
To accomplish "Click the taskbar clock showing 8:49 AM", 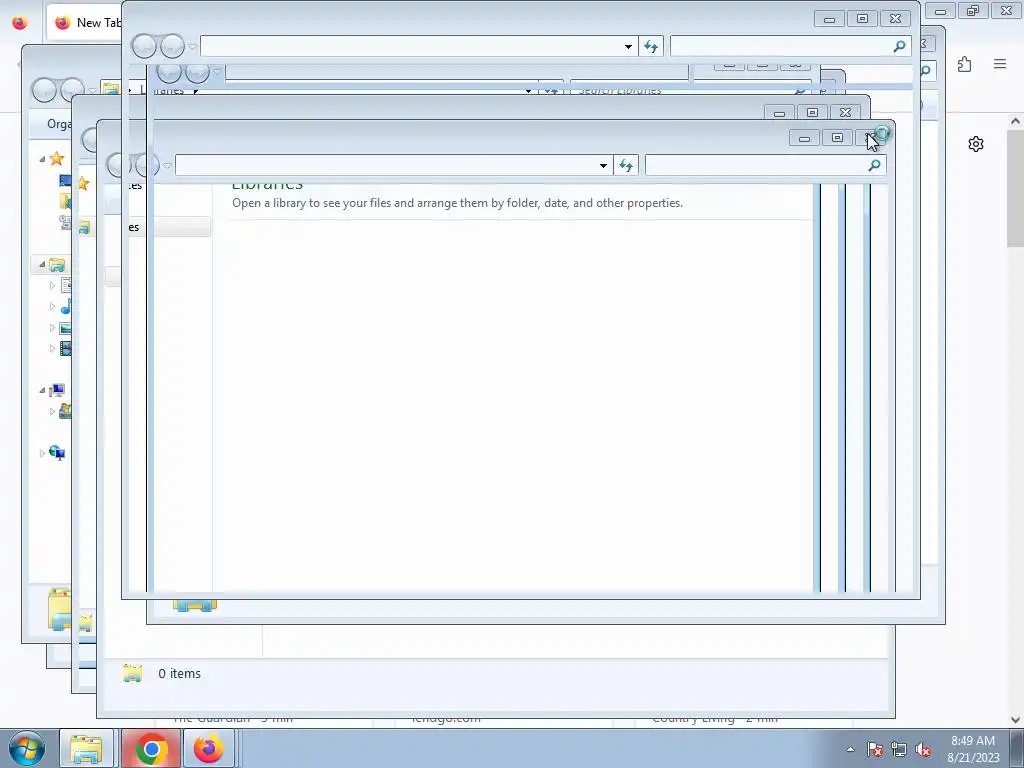I will (973, 749).
